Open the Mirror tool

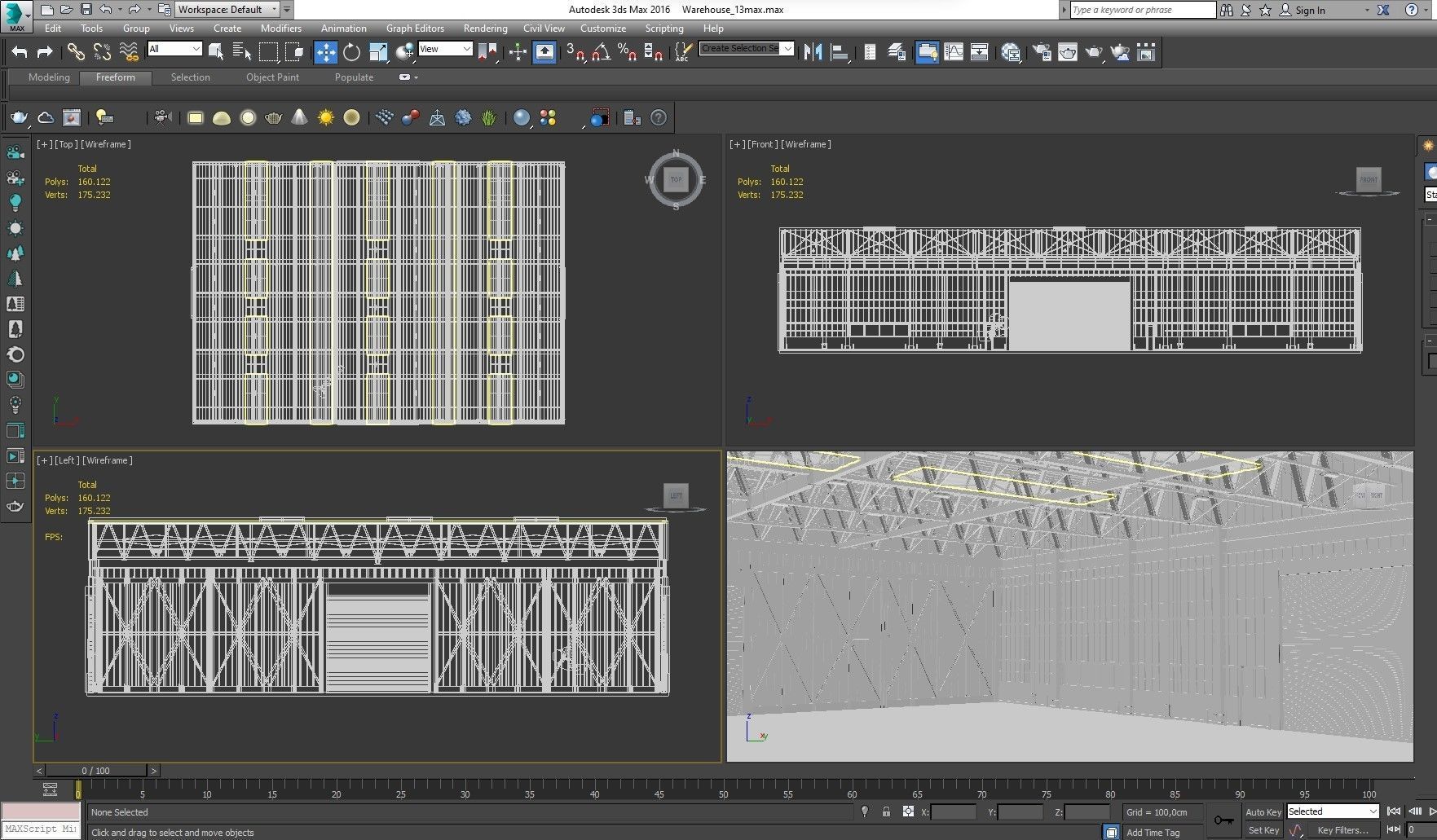click(813, 52)
